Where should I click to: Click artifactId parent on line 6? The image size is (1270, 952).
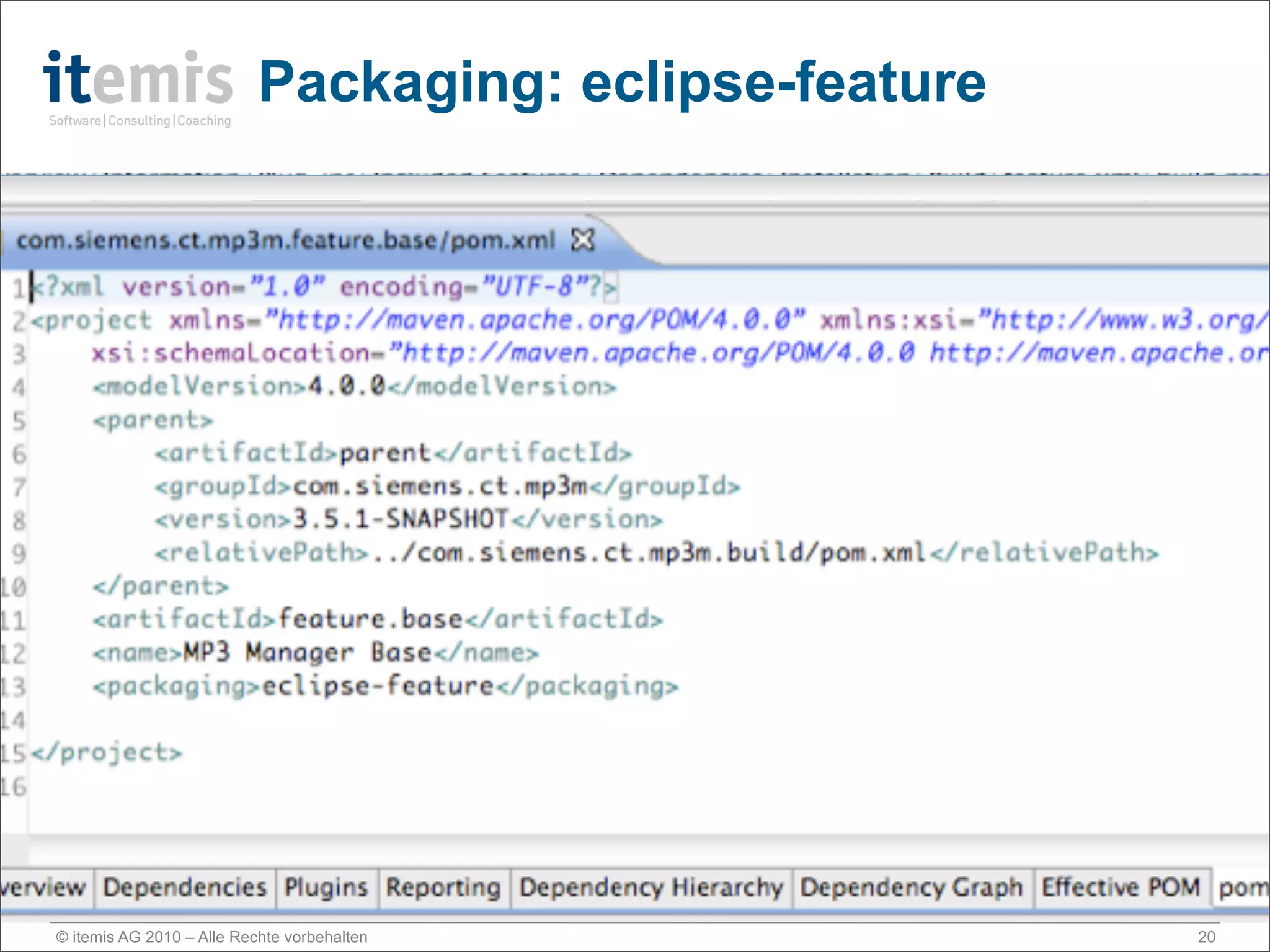393,453
